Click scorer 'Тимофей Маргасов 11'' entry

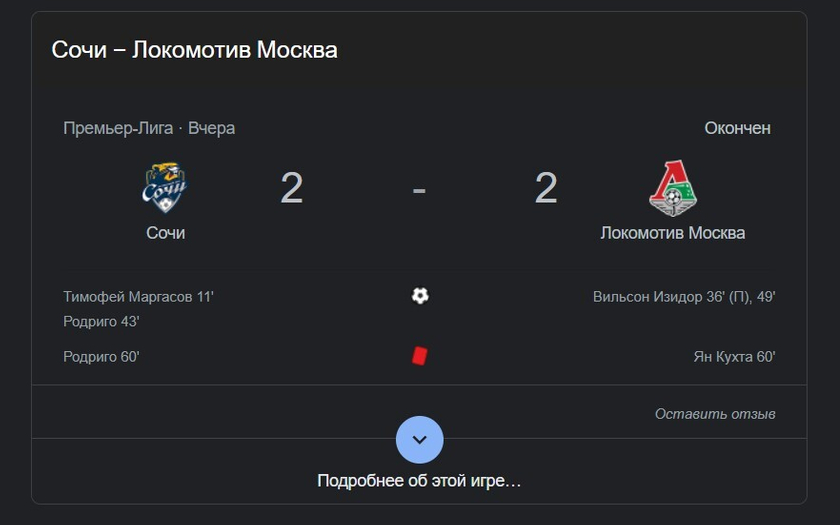coord(138,297)
